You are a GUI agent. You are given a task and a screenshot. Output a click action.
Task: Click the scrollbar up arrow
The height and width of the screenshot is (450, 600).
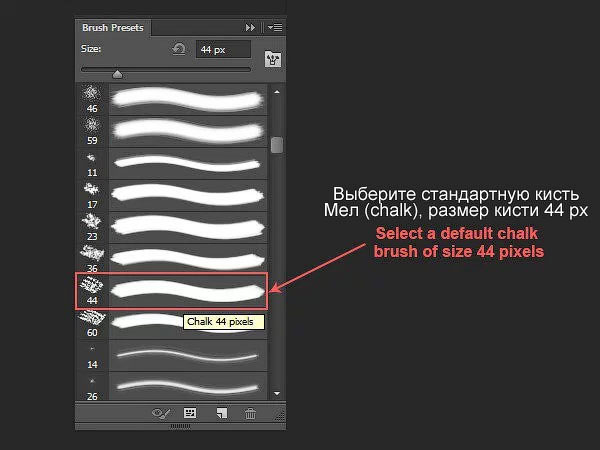(x=277, y=92)
